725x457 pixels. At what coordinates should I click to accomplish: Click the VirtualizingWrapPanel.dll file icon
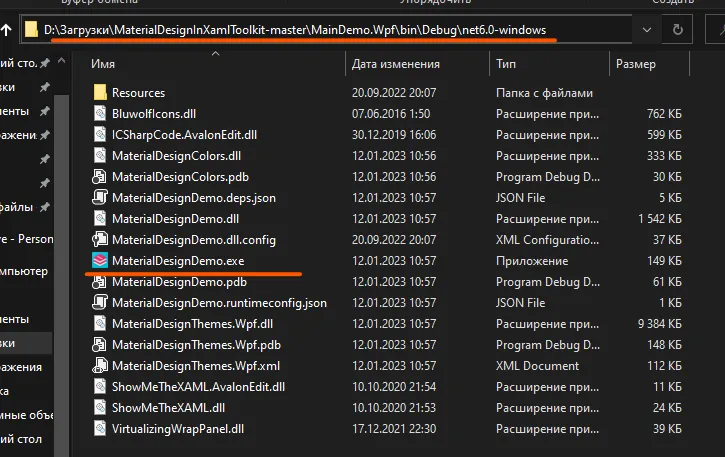(x=100, y=429)
